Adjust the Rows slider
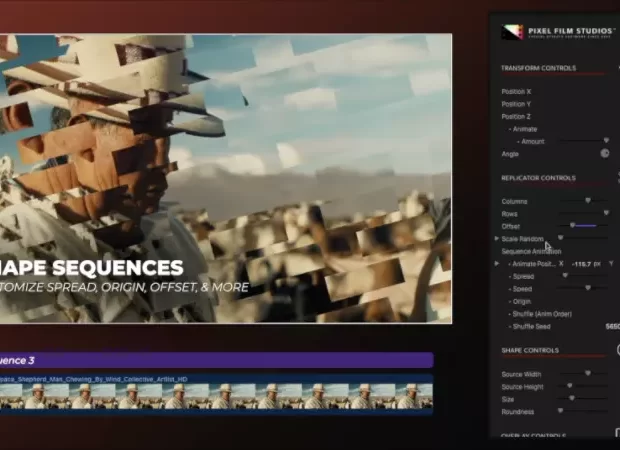 coord(606,213)
